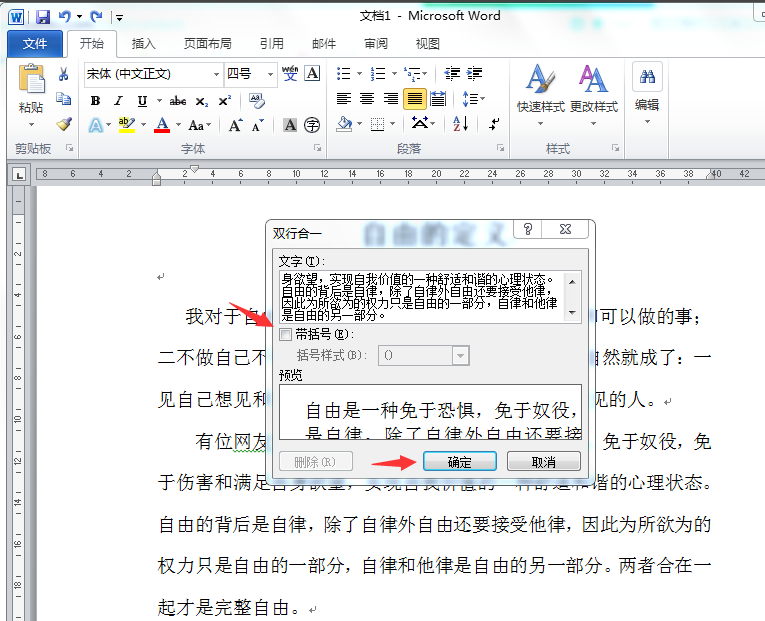765x621 pixels.
Task: Click the sort A-Z icon
Action: (x=461, y=124)
